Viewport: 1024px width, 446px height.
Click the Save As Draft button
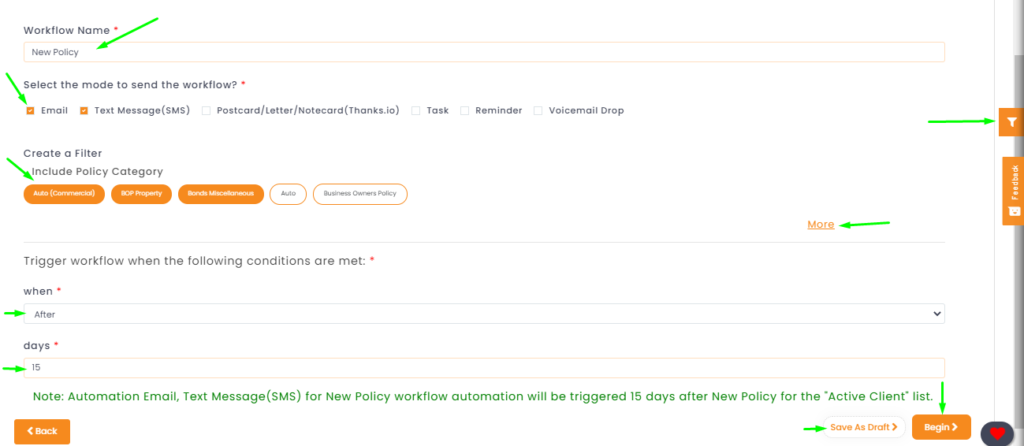pos(864,427)
